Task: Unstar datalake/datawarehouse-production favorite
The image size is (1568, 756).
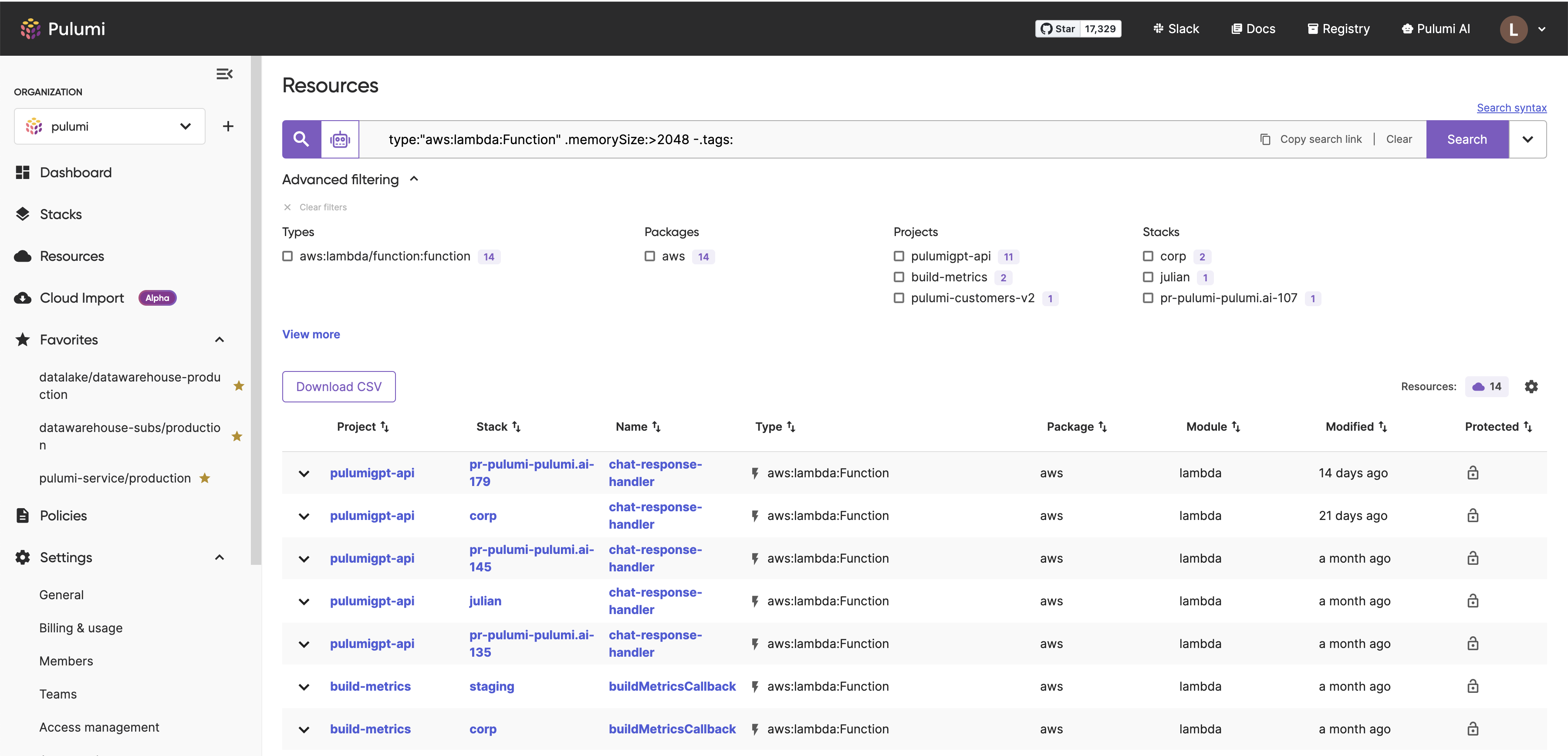Action: point(239,386)
